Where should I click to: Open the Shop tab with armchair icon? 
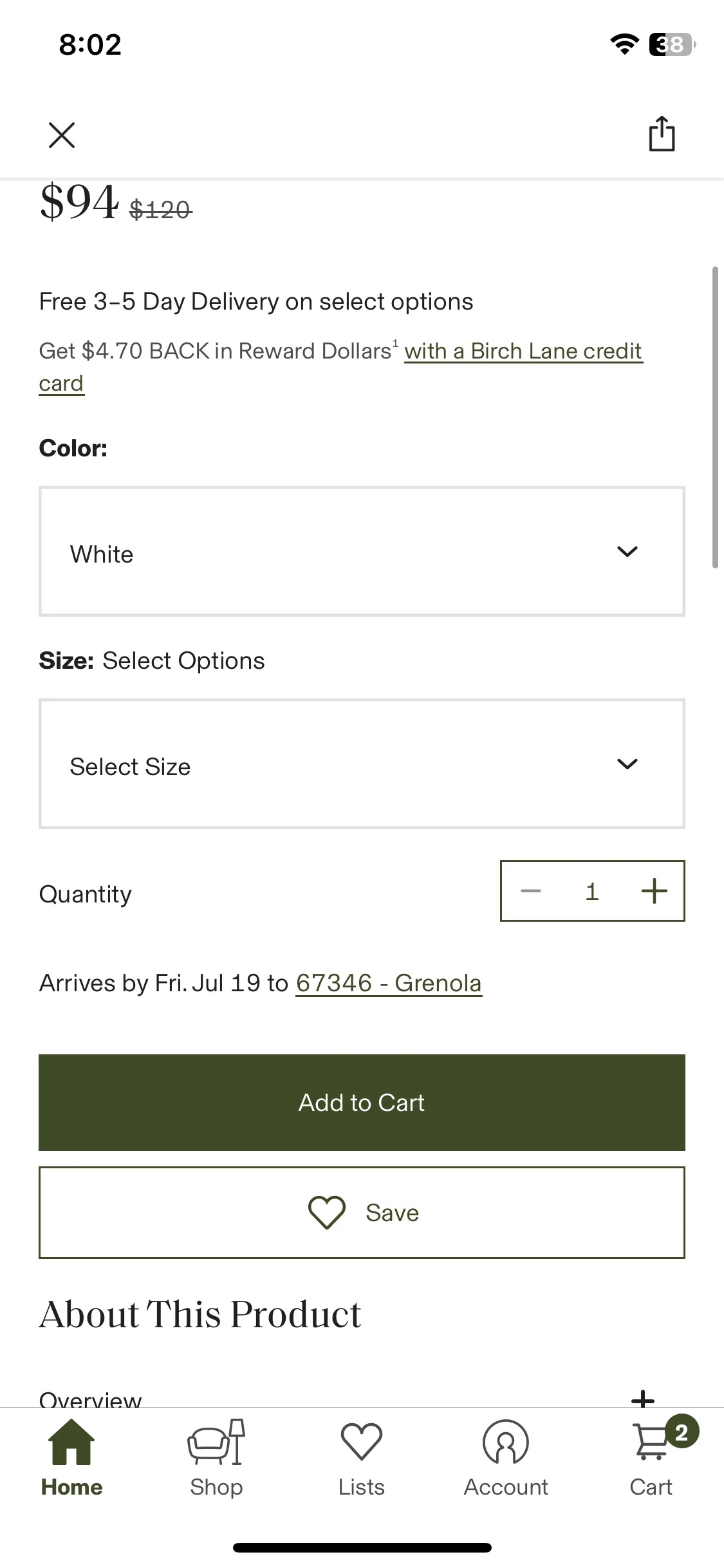tap(216, 1459)
